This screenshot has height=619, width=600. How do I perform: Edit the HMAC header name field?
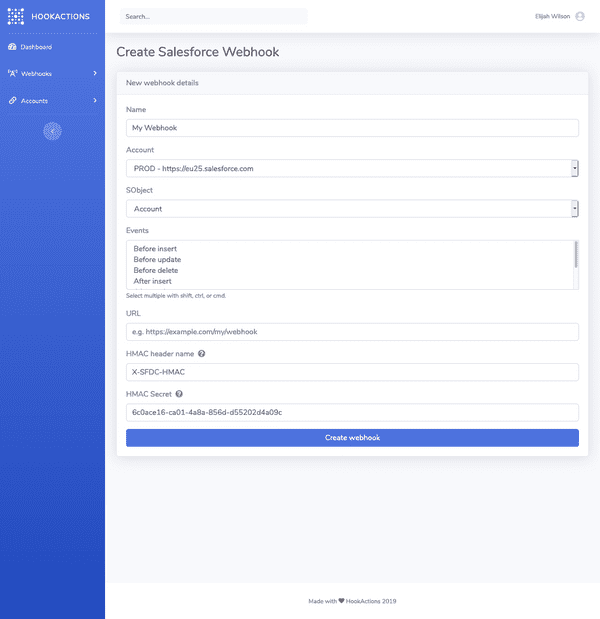[352, 372]
